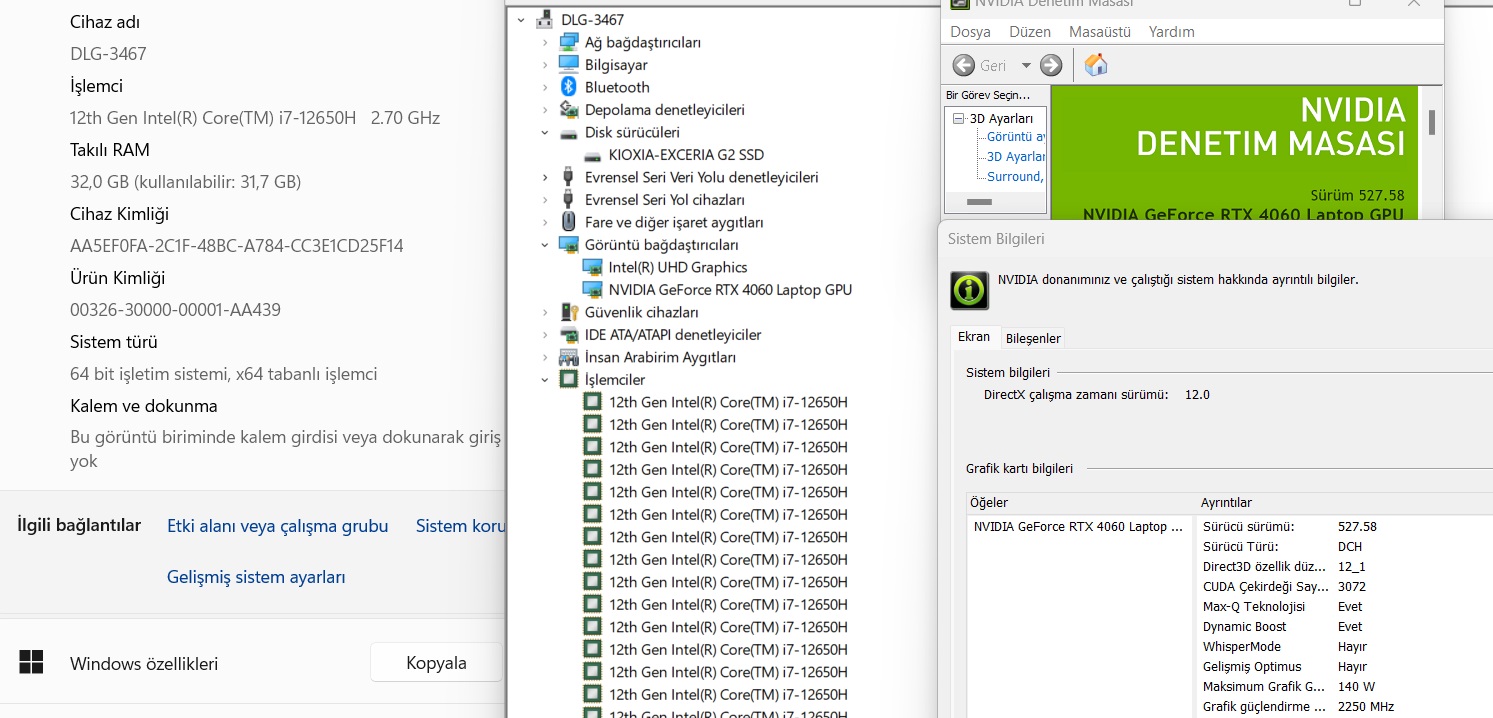
Task: Click the task pane horizontal scrollbar
Action: pos(980,201)
